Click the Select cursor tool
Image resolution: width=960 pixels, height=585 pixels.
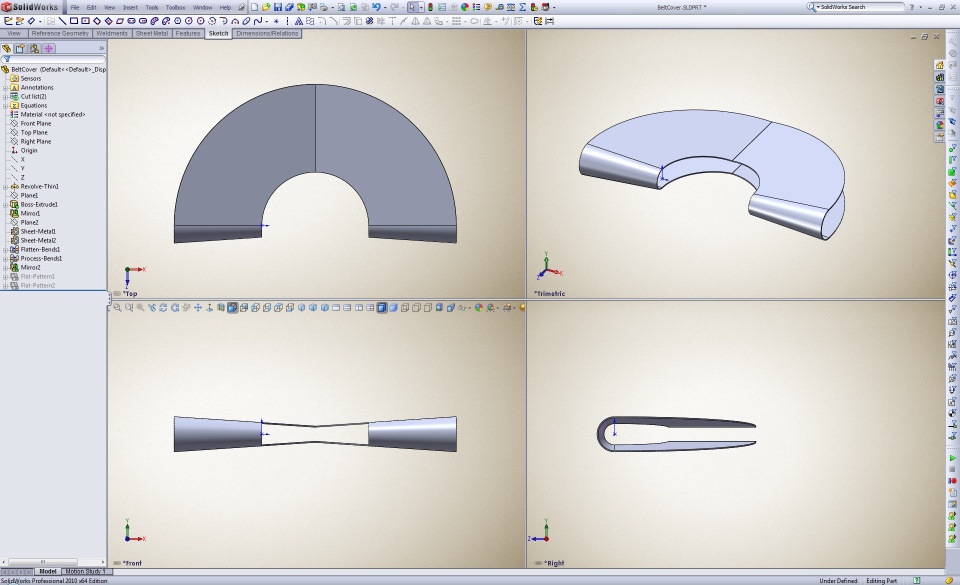pyautogui.click(x=412, y=7)
